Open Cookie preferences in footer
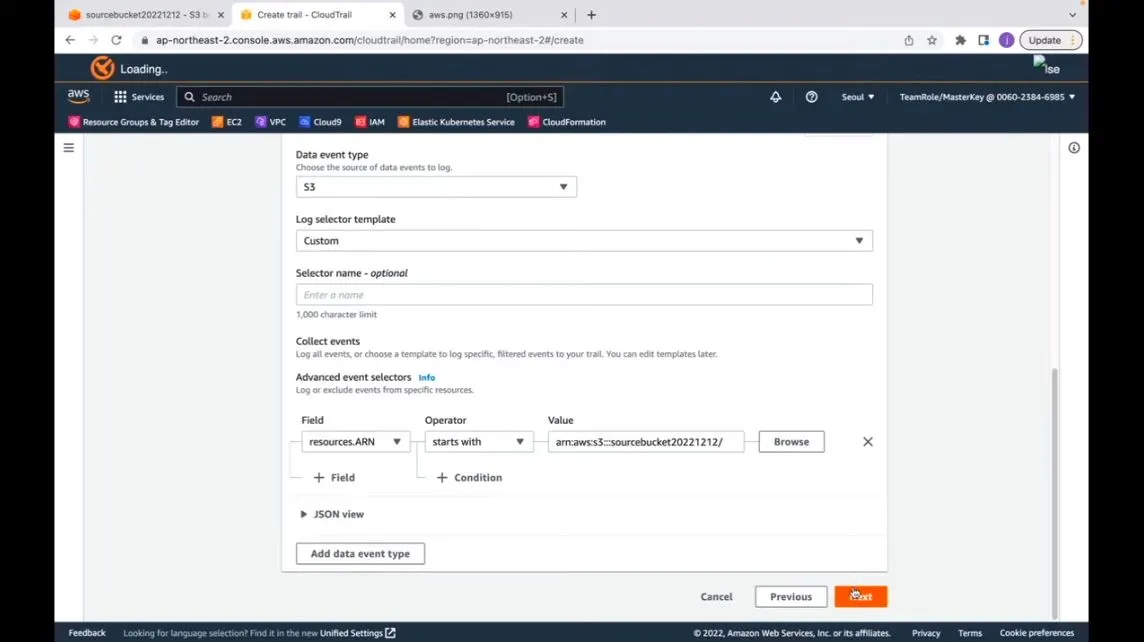 click(x=1037, y=633)
